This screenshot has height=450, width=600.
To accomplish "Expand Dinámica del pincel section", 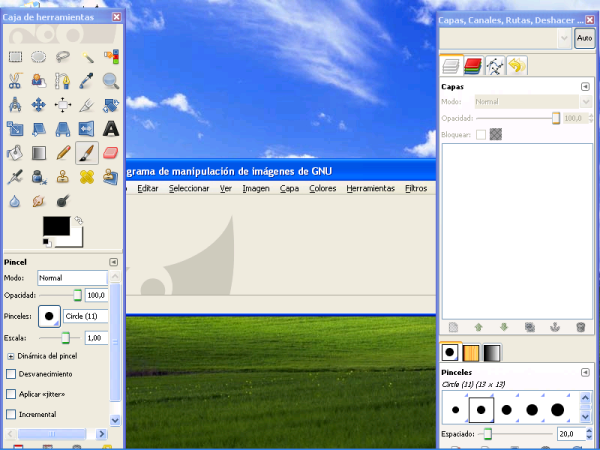I will (11, 356).
